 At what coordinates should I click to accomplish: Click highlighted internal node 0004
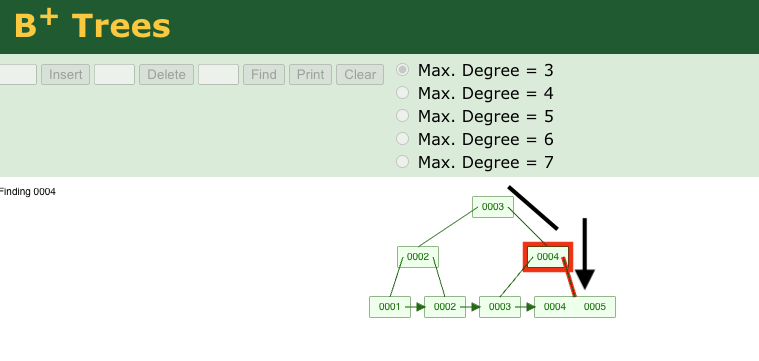[548, 257]
